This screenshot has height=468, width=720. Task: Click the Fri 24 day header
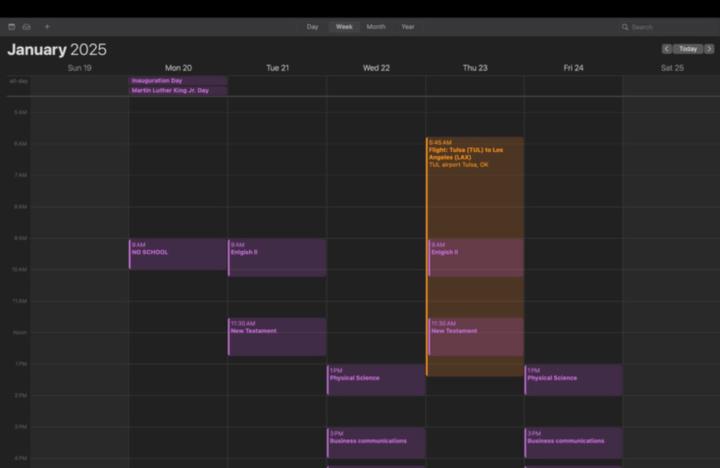click(574, 68)
